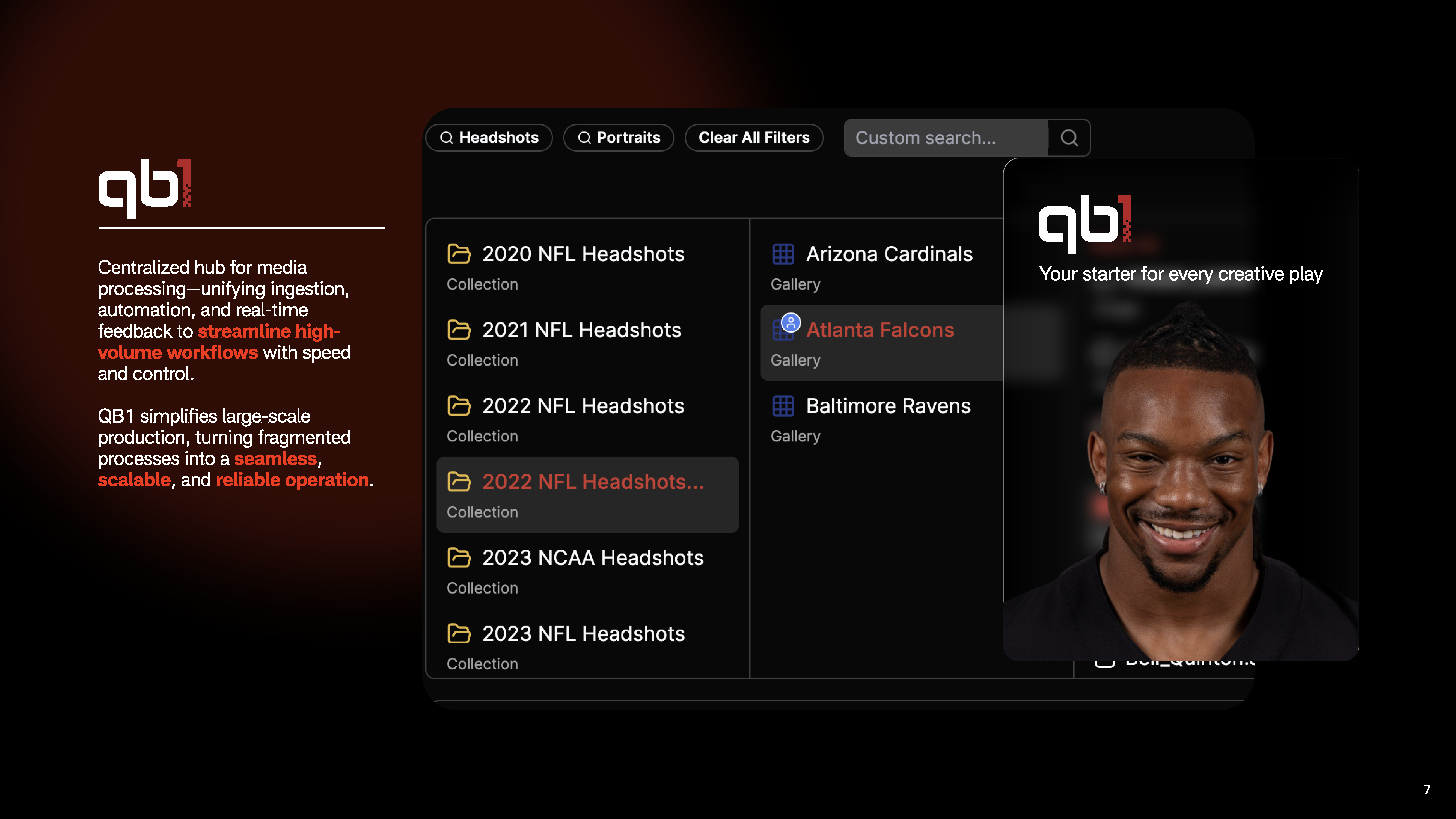Open Baltimore Ravens gallery
Viewport: 1456px width, 819px height.
887,406
